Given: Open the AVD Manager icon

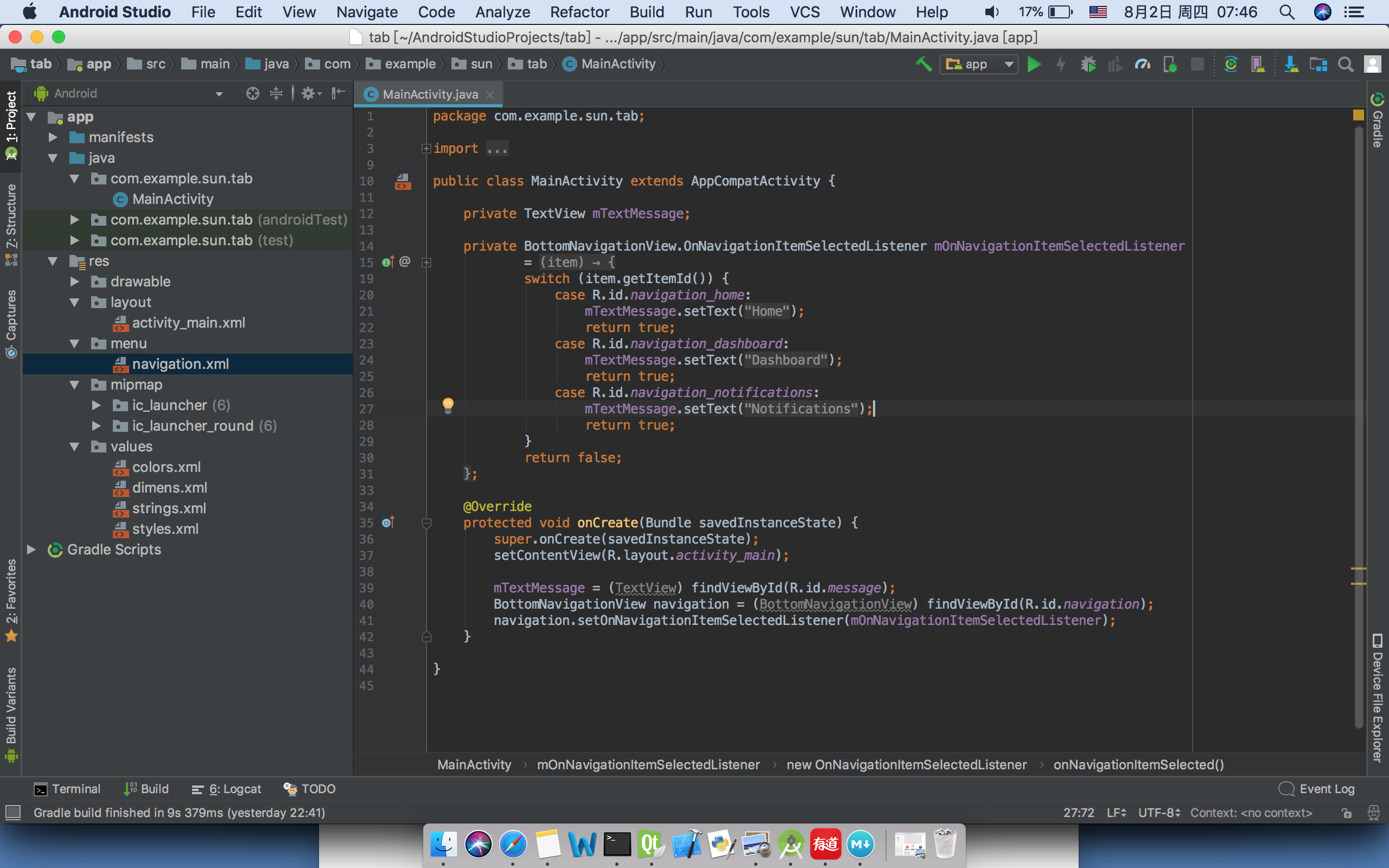Looking at the screenshot, I should 1258,65.
